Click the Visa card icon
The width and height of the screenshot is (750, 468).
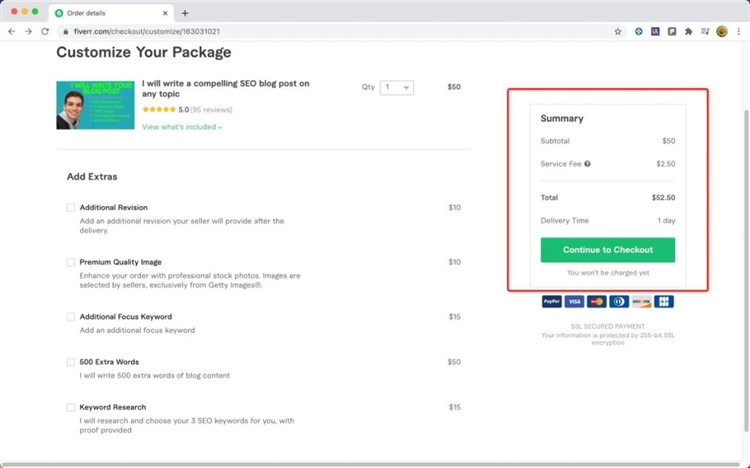(x=574, y=301)
